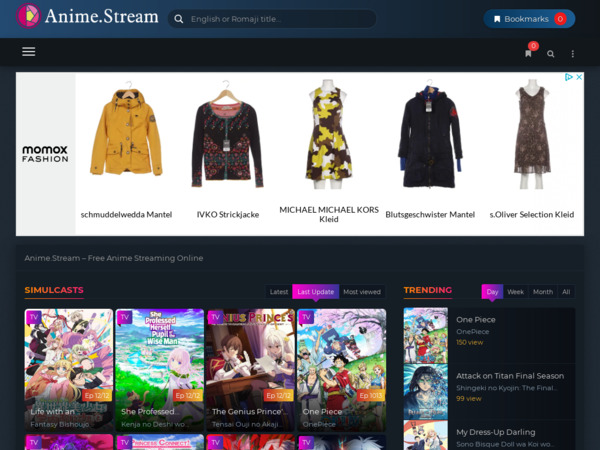Open the three-dot more options menu
This screenshot has height=450, width=600.
573,54
